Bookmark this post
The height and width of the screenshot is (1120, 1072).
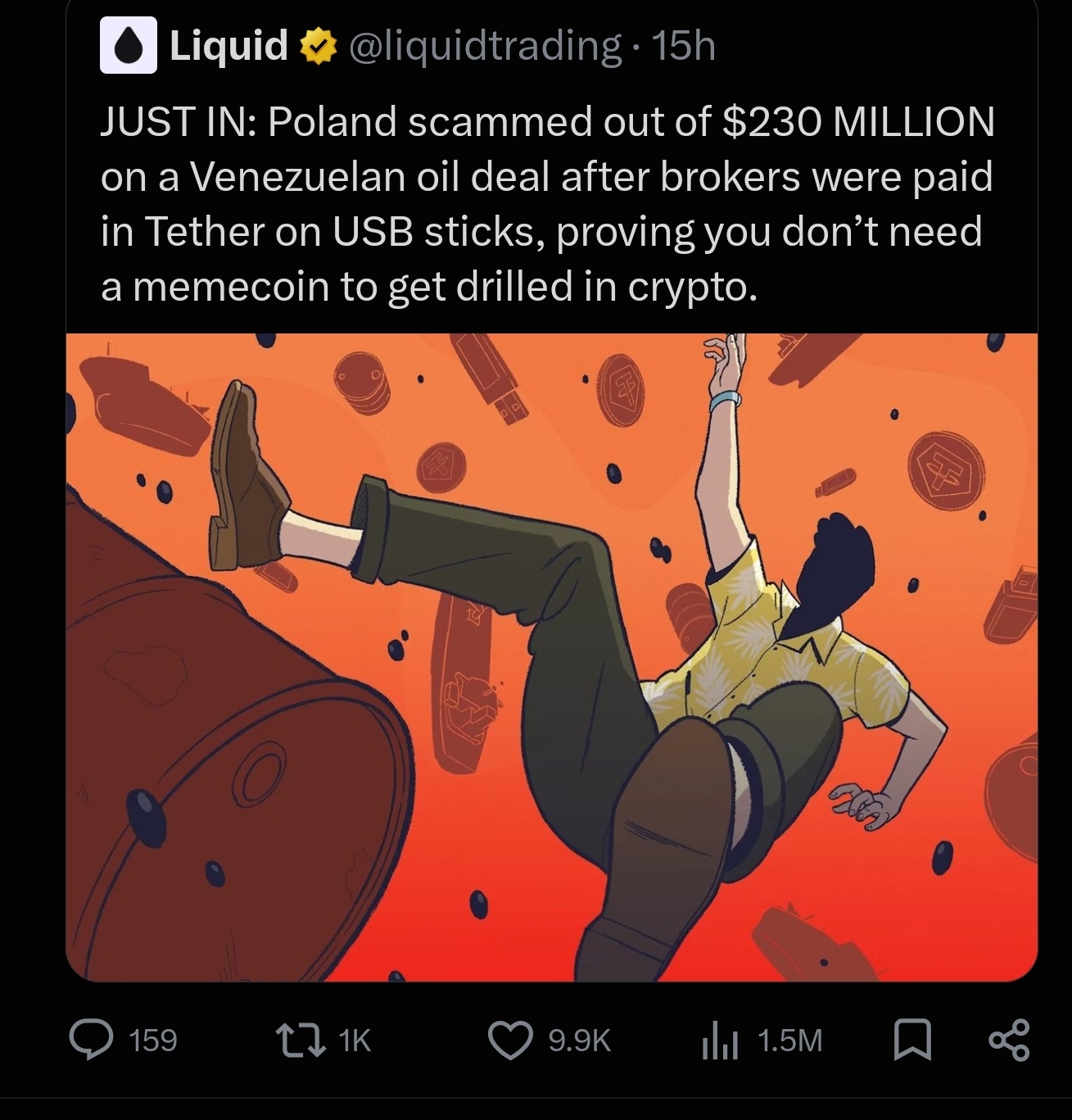click(911, 1041)
